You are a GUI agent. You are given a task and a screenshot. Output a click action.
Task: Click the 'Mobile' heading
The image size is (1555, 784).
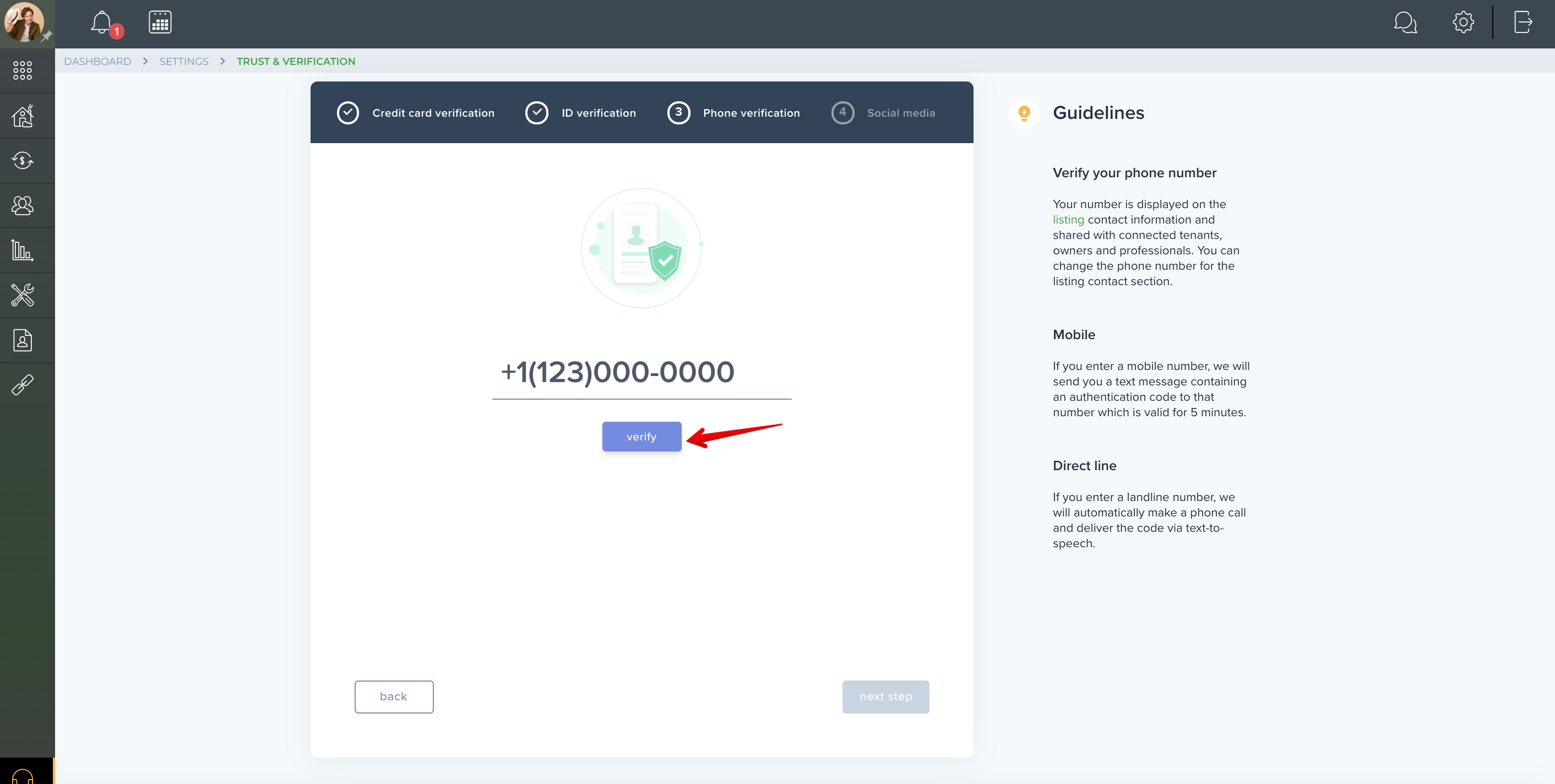point(1073,334)
